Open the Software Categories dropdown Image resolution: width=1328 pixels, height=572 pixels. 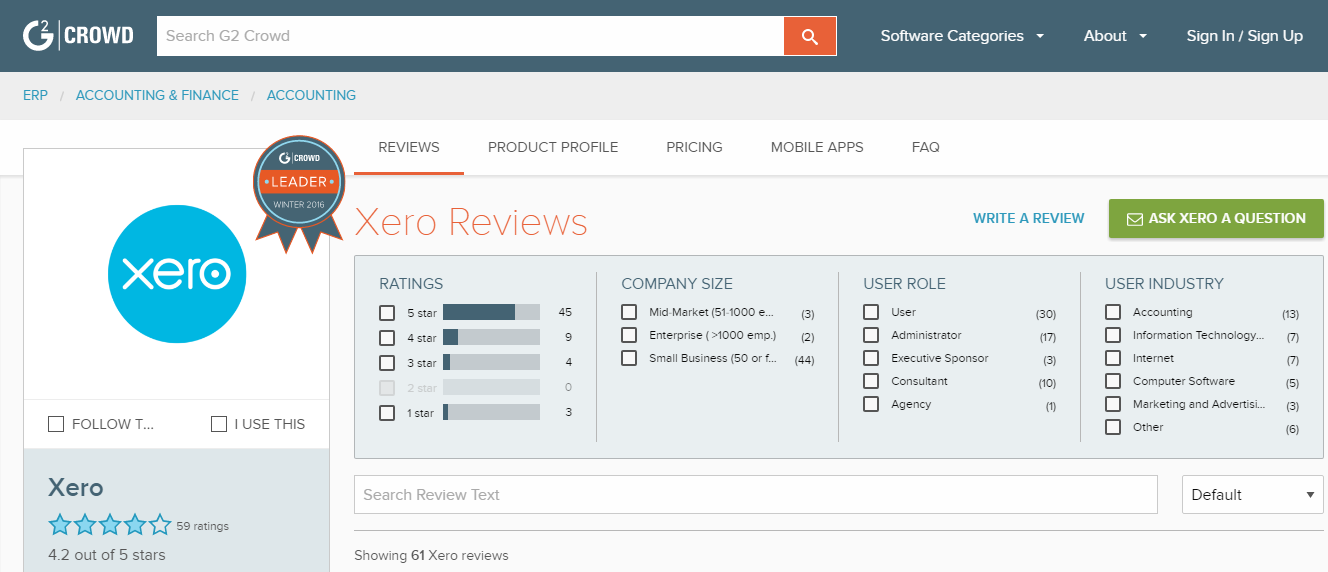pos(962,36)
